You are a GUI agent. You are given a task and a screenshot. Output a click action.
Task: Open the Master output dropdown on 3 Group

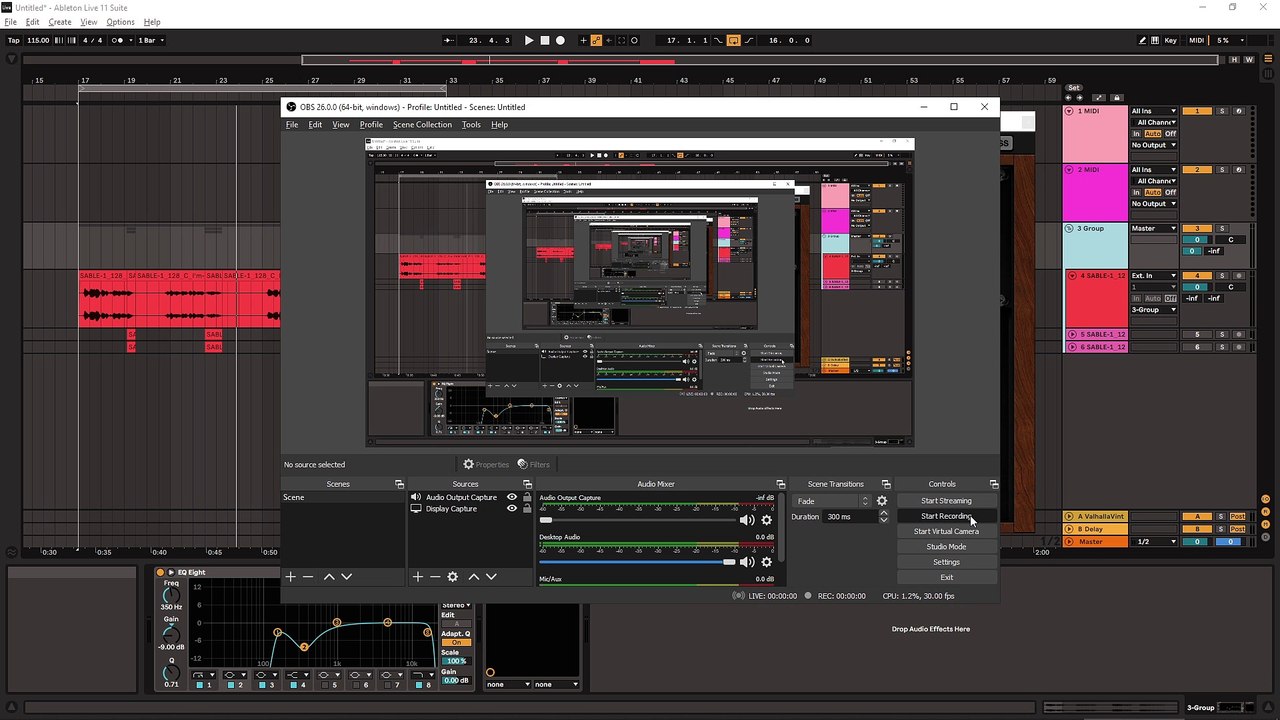click(x=1154, y=228)
